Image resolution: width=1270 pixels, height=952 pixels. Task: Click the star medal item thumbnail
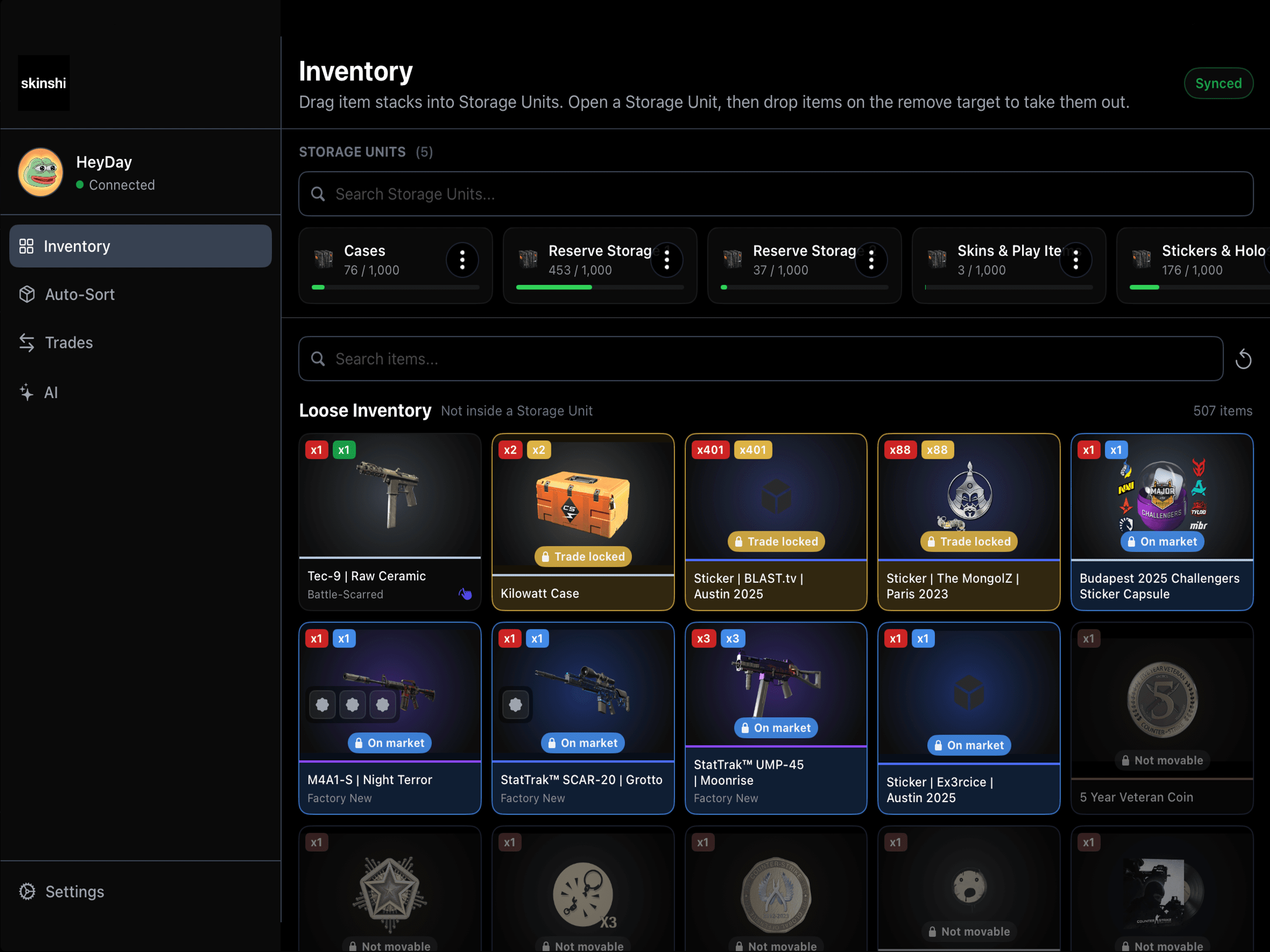tap(390, 893)
